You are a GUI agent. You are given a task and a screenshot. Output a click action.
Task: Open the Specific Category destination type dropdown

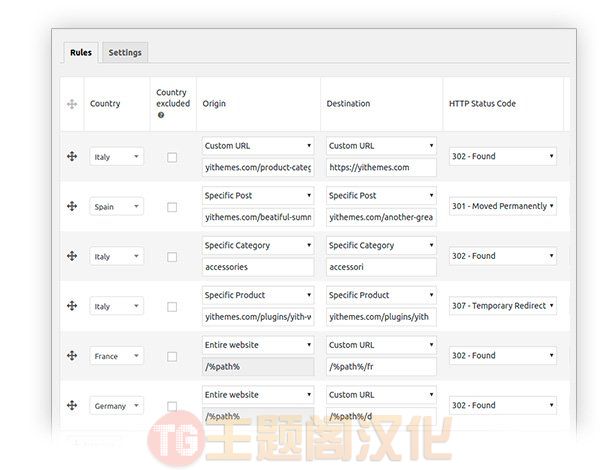pos(381,245)
